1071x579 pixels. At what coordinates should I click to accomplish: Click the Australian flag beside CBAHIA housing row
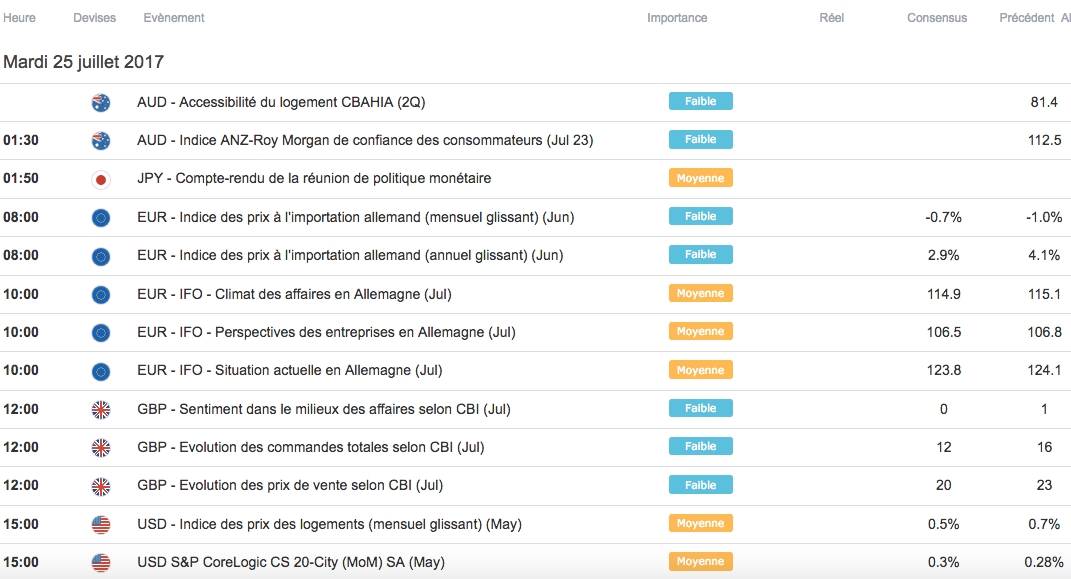(100, 102)
